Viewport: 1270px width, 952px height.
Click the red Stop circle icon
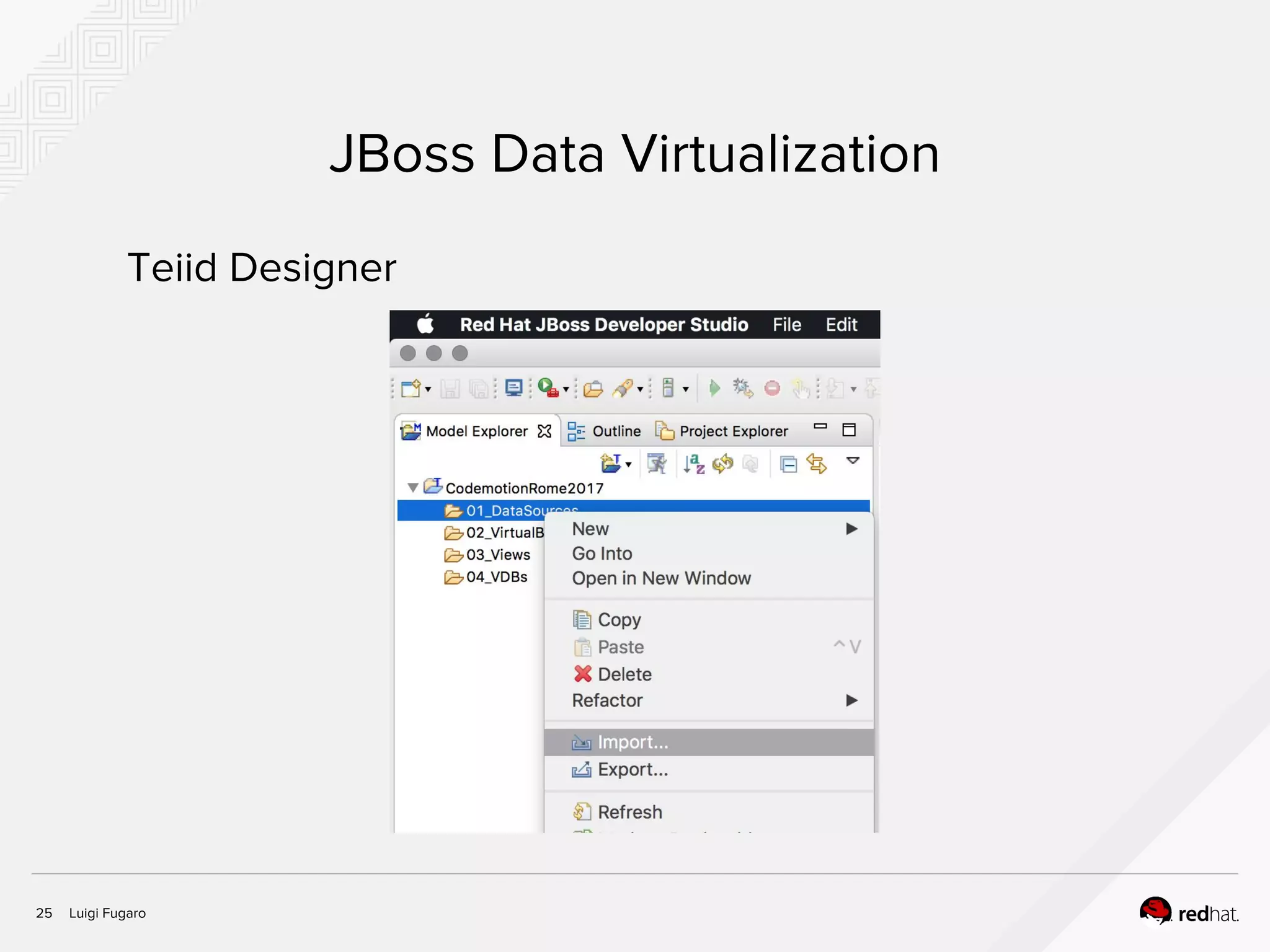click(772, 389)
